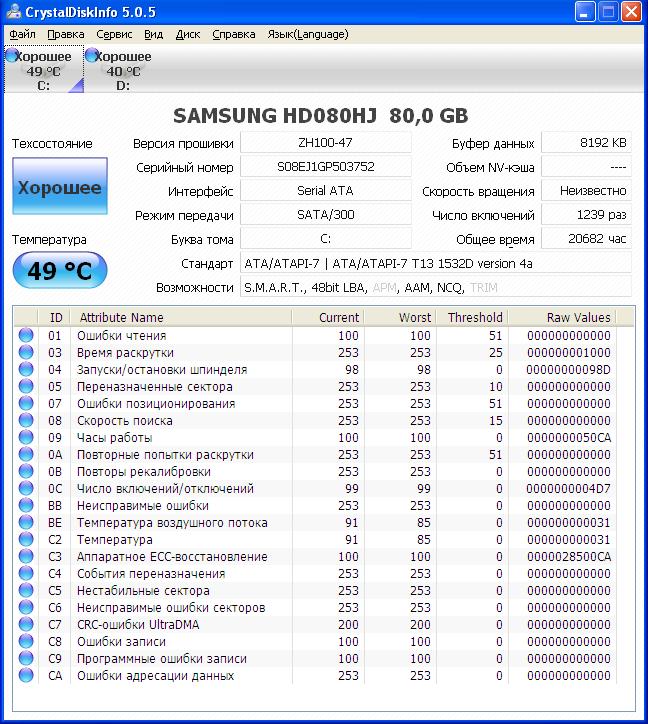Click the Threshold column header
Screen dimensions: 648x724
tap(472, 318)
